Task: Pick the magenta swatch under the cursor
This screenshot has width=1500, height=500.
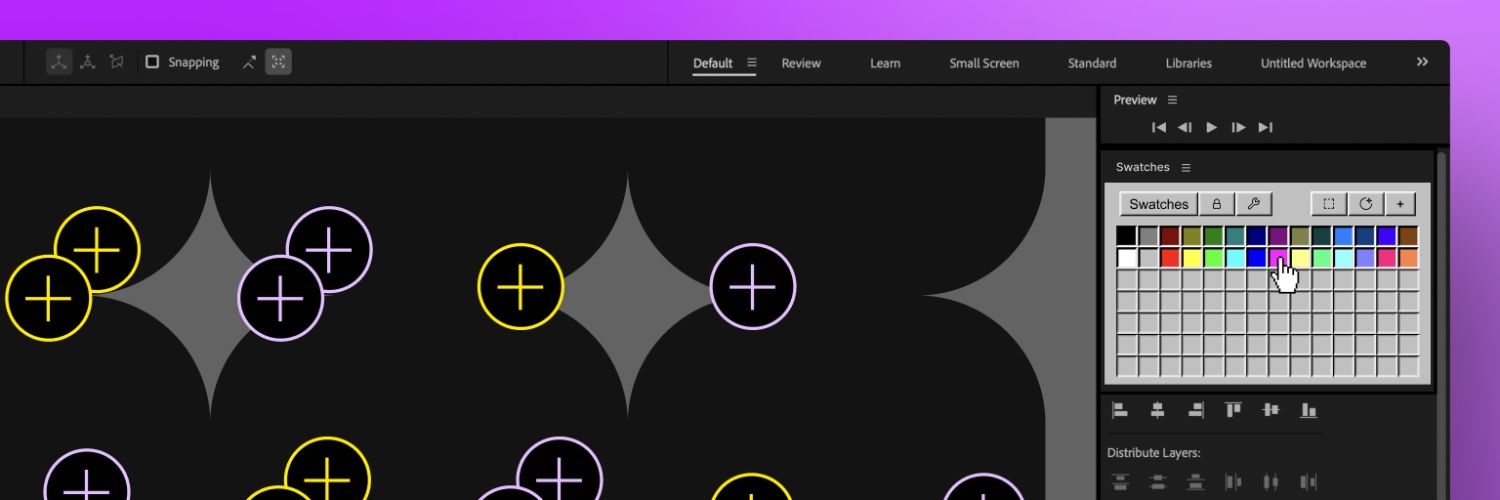Action: click(x=1279, y=258)
